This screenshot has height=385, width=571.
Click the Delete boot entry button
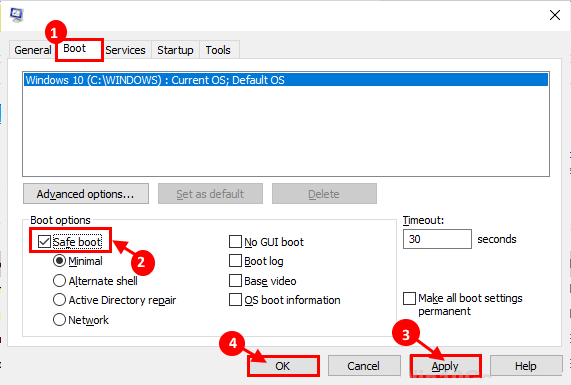pyautogui.click(x=324, y=194)
